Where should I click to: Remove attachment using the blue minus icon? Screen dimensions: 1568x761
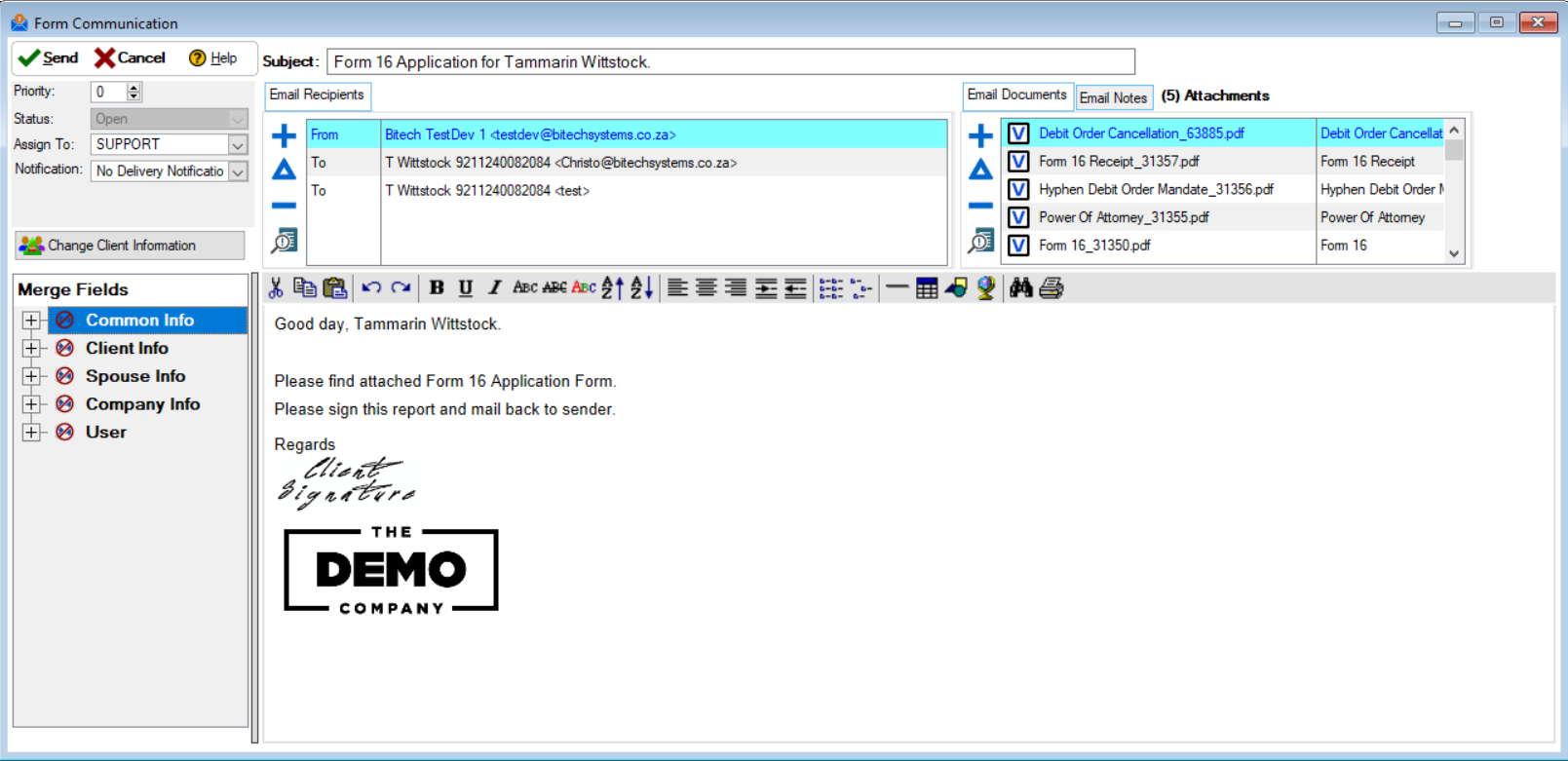tap(980, 206)
